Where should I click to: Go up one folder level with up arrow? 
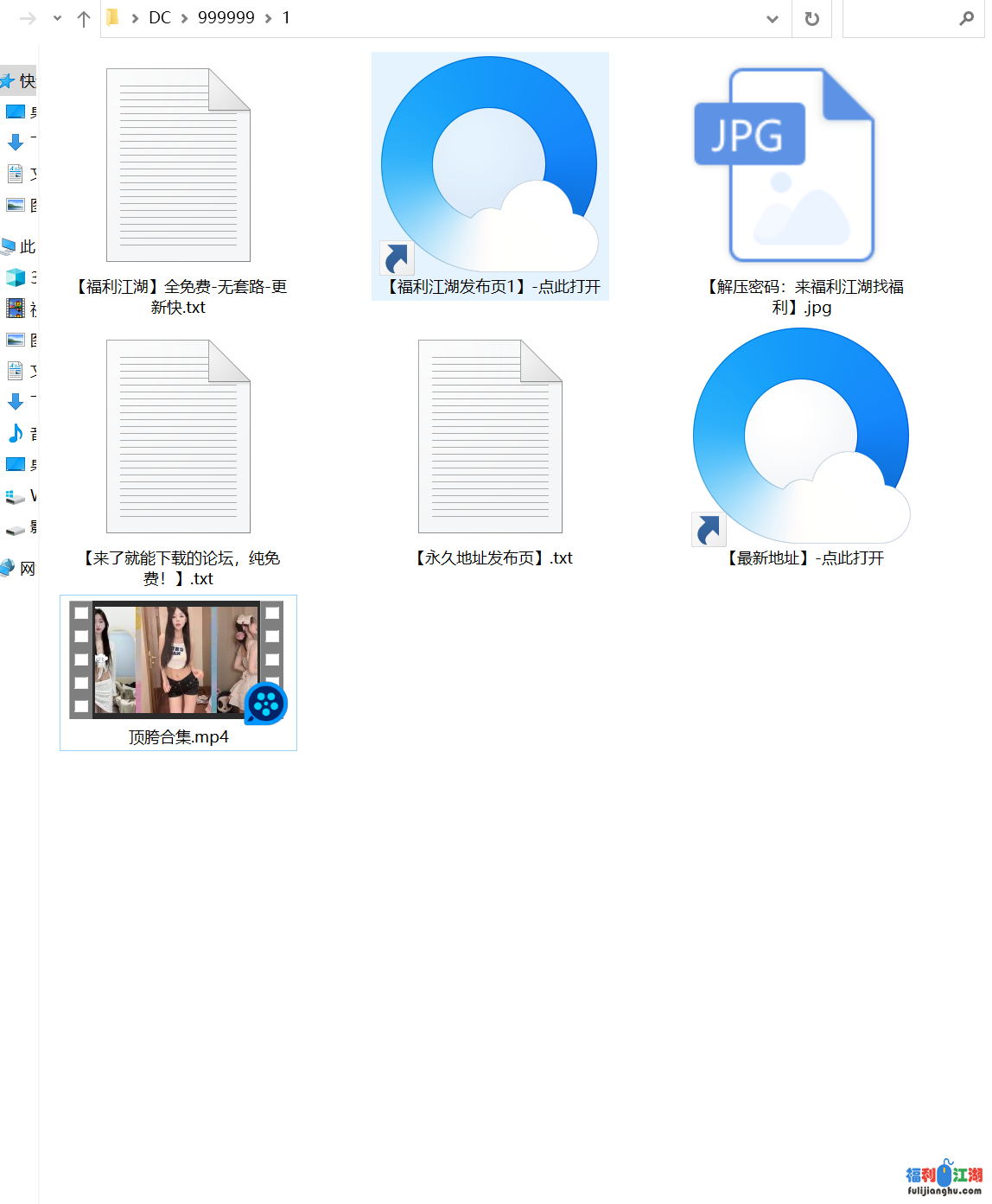coord(84,18)
